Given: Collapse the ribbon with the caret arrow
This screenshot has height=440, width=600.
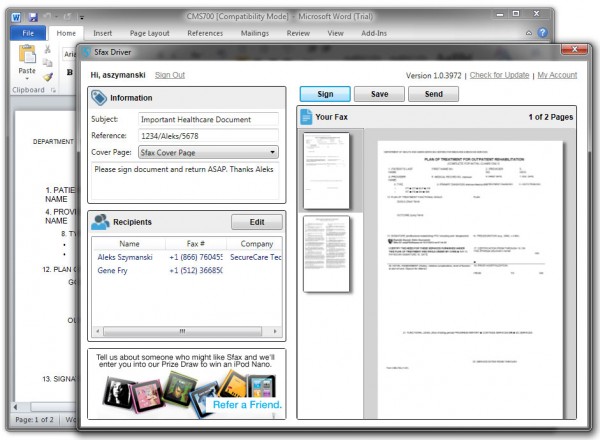Looking at the screenshot, I should [x=529, y=33].
